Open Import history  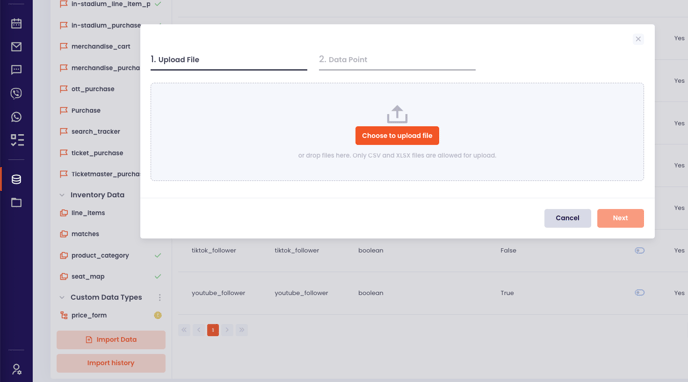point(111,363)
